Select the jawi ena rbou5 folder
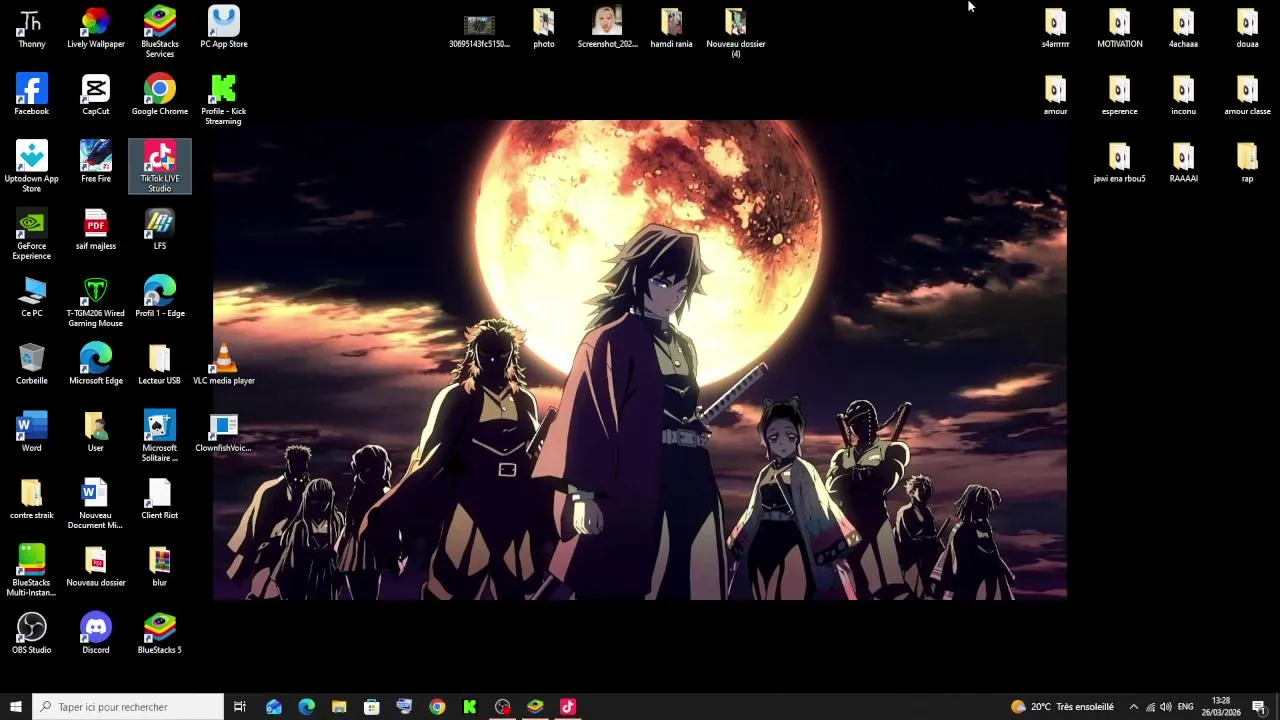The width and height of the screenshot is (1280, 720). pos(1120,162)
